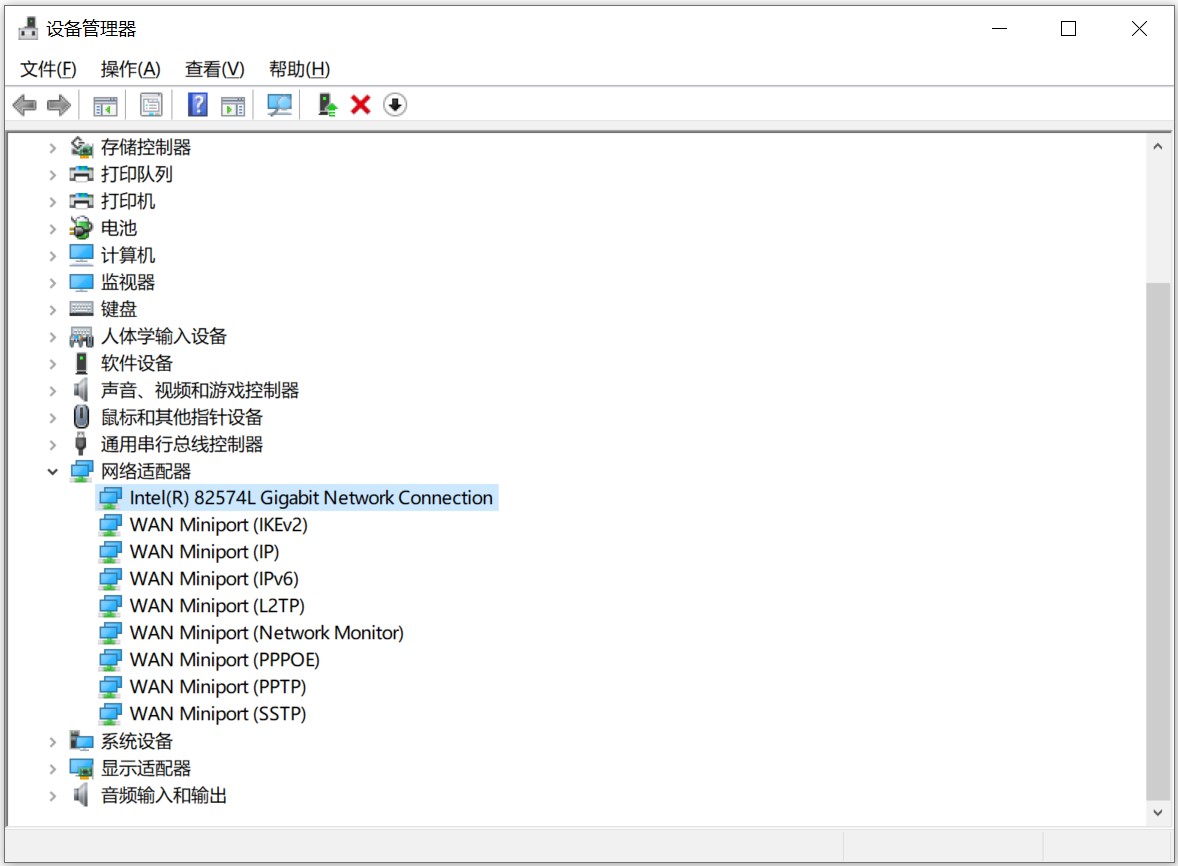The height and width of the screenshot is (866, 1178).
Task: Open the 查看(V) menu
Action: [215, 69]
